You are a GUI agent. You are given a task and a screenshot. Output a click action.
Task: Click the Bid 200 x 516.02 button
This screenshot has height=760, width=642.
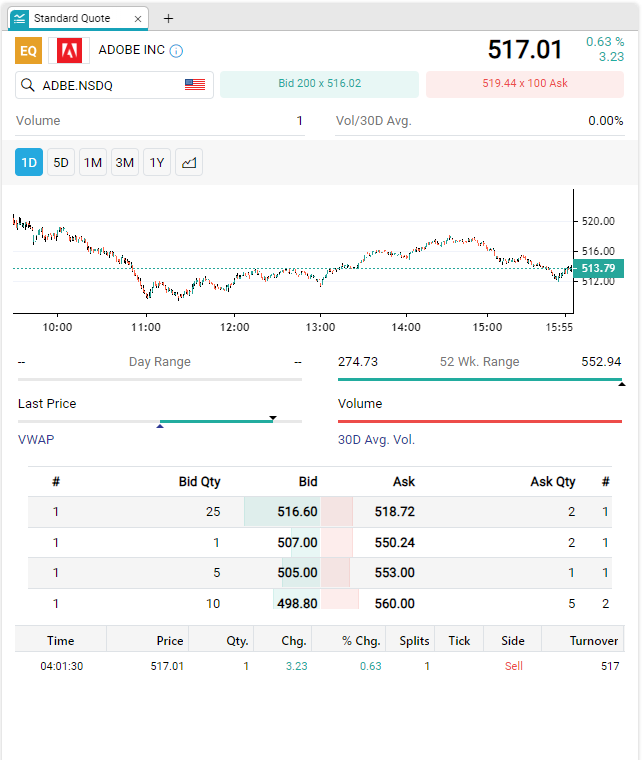(319, 84)
